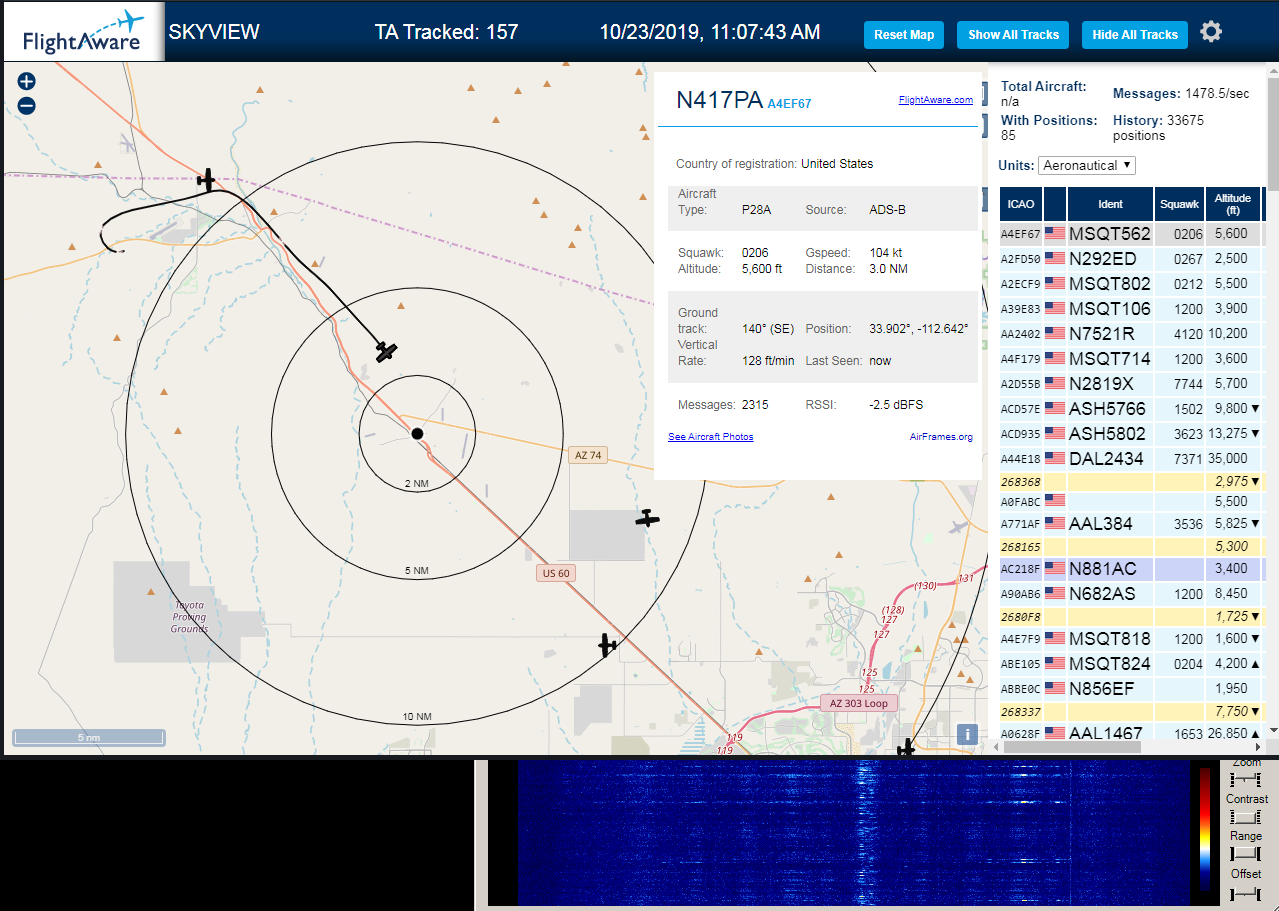Select the 268368 row in aircraft table
1279x911 pixels.
[1131, 482]
